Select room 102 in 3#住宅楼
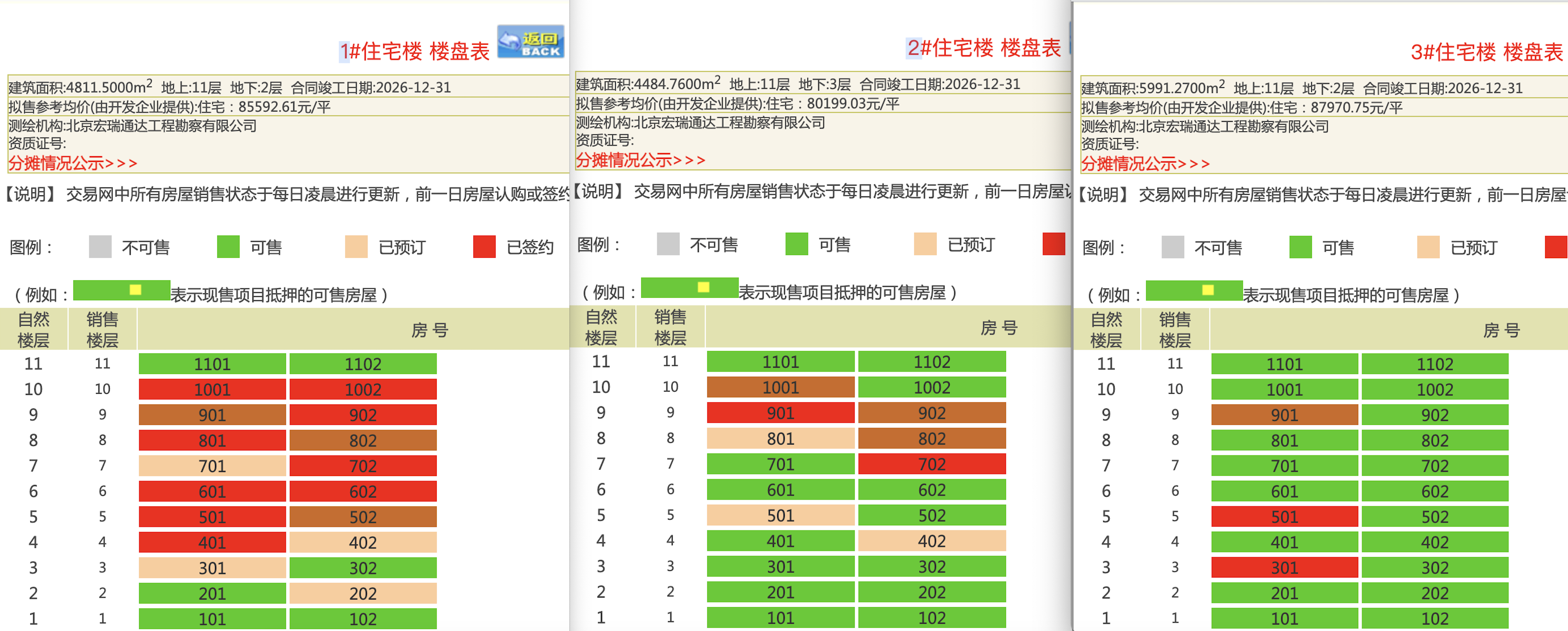 click(x=1435, y=619)
